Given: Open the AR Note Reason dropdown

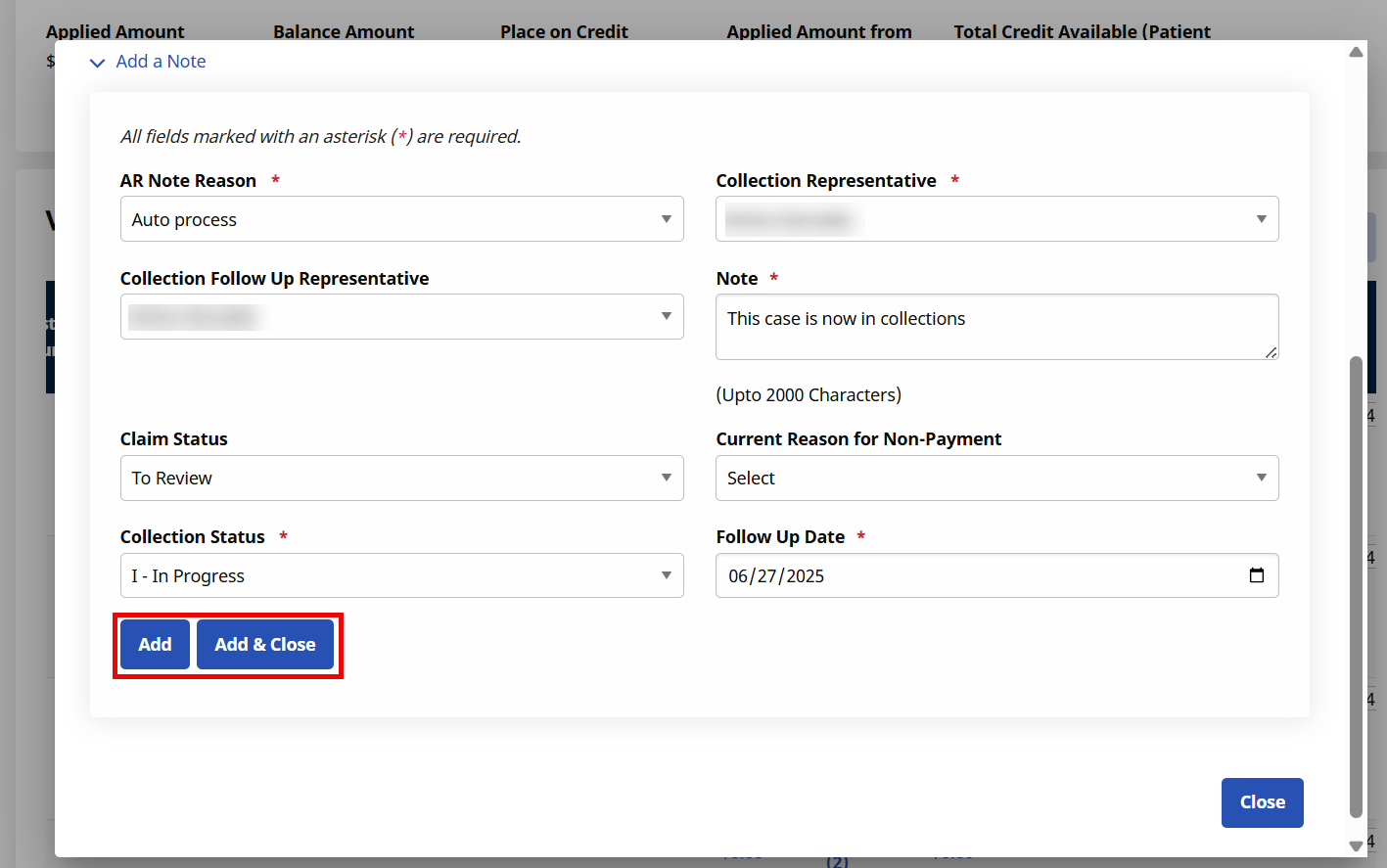Looking at the screenshot, I should pos(401,219).
